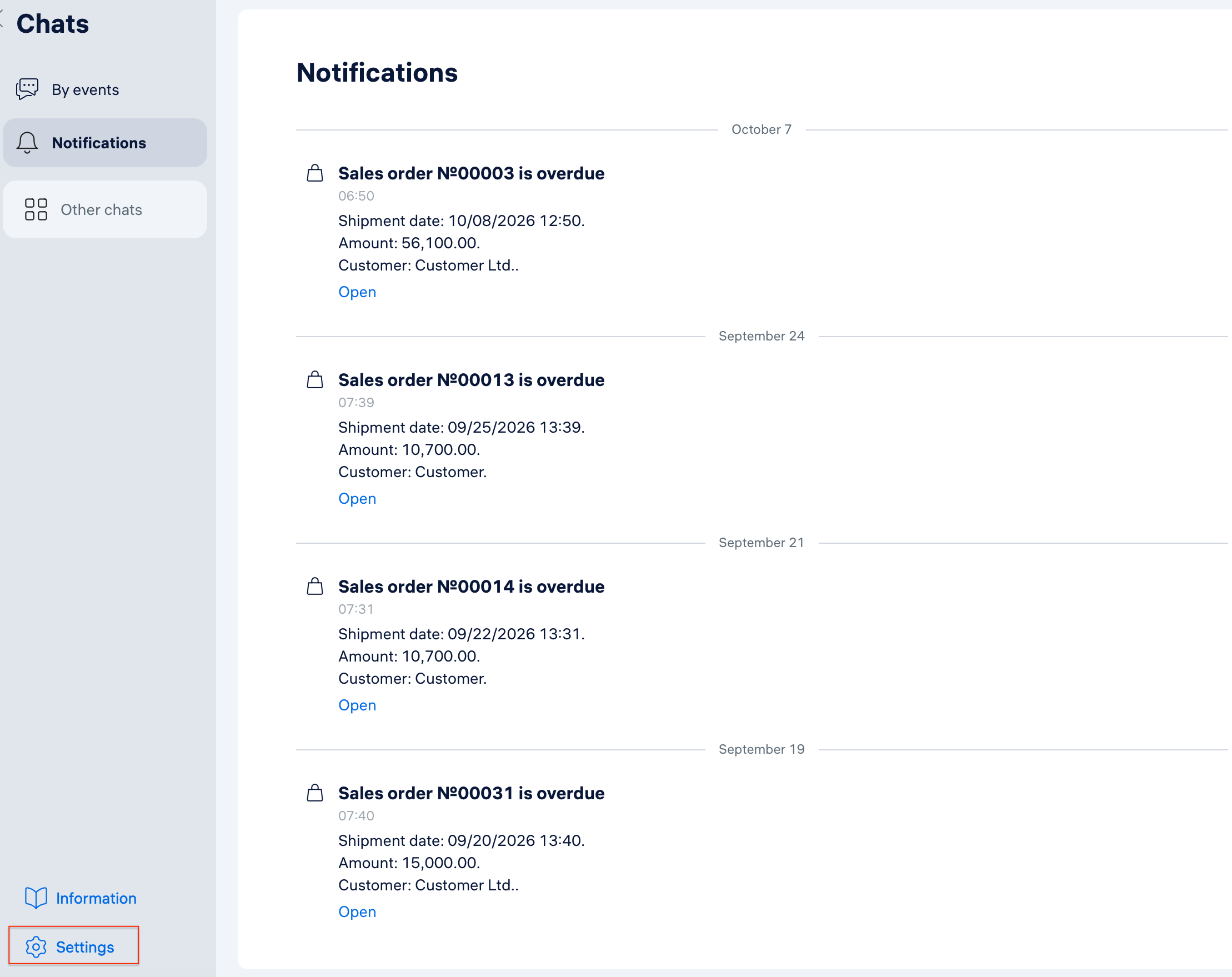
Task: Click 'Amount: 56,100.00.' text
Action: click(x=409, y=243)
